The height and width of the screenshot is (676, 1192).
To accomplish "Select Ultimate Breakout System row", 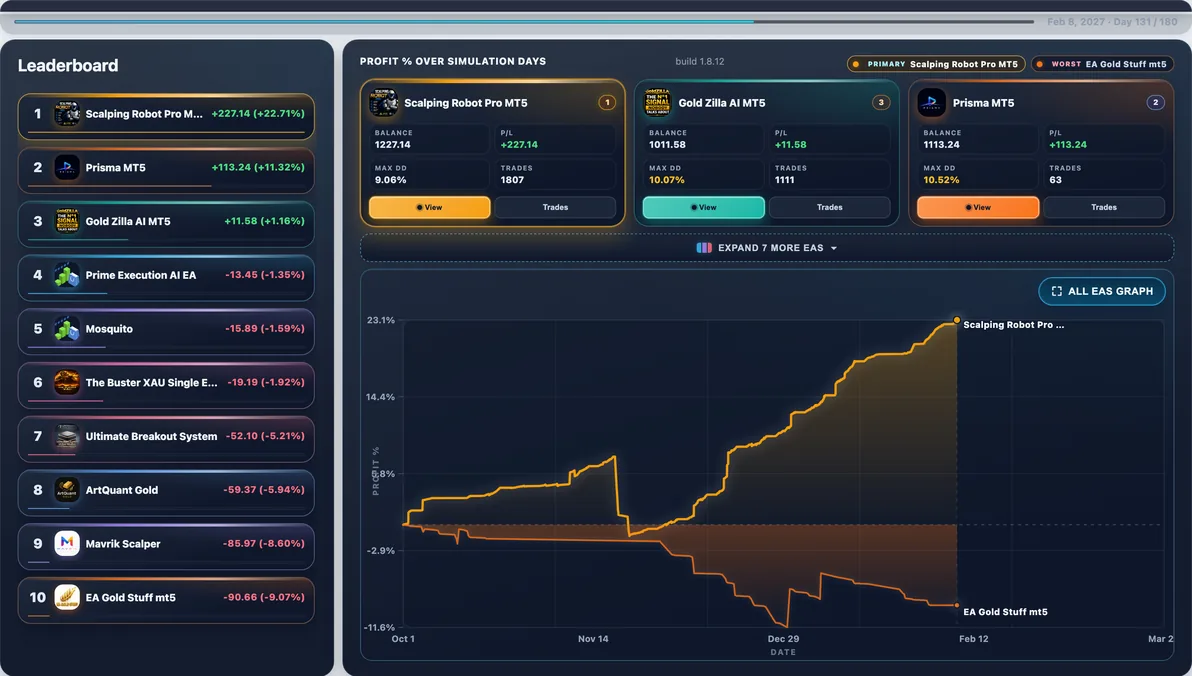I will tap(166, 439).
